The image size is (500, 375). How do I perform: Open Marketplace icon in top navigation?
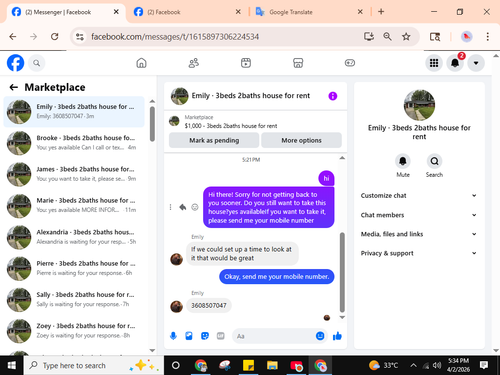[x=298, y=63]
